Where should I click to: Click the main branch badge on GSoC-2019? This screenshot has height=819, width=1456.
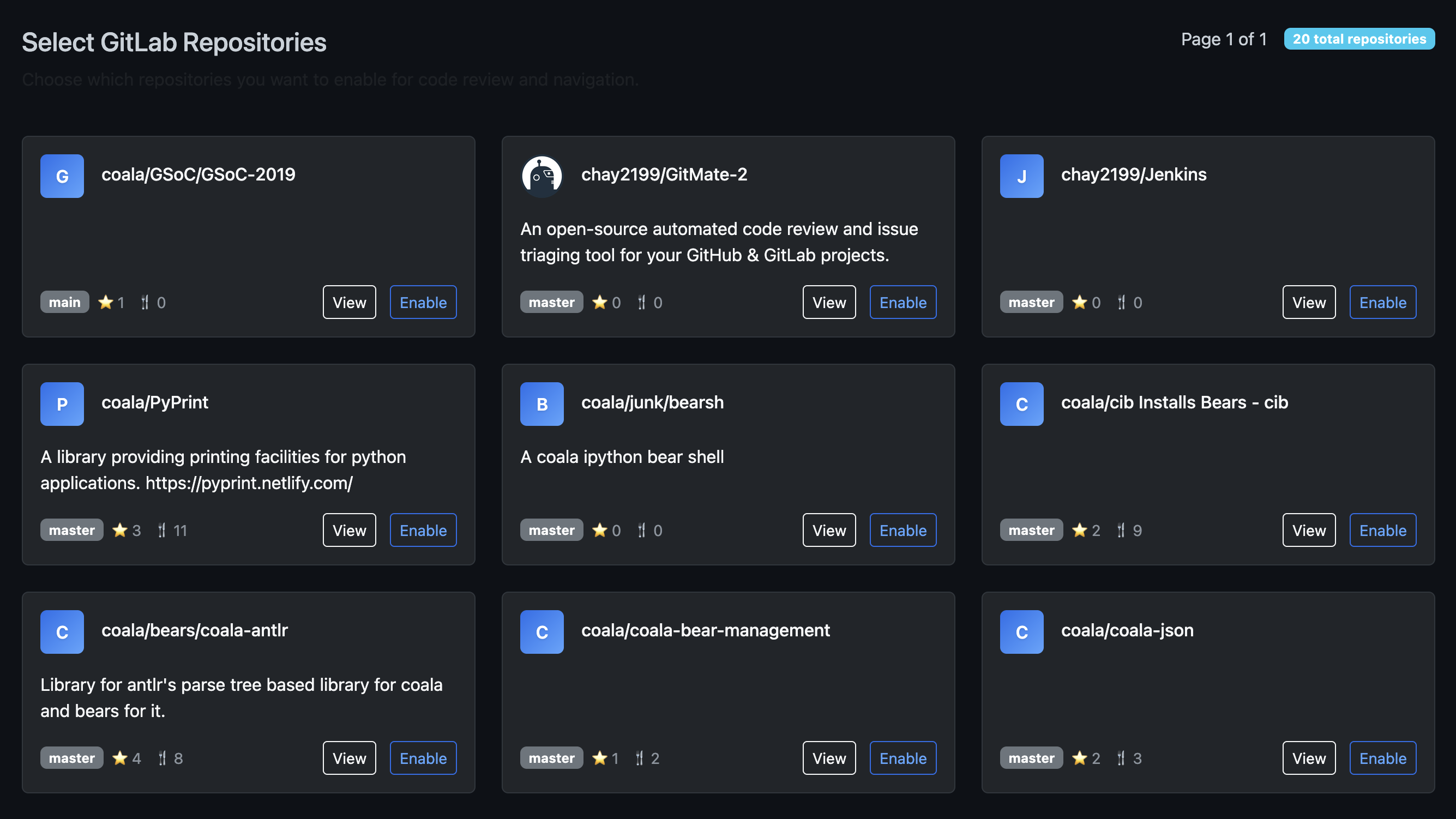(x=64, y=303)
